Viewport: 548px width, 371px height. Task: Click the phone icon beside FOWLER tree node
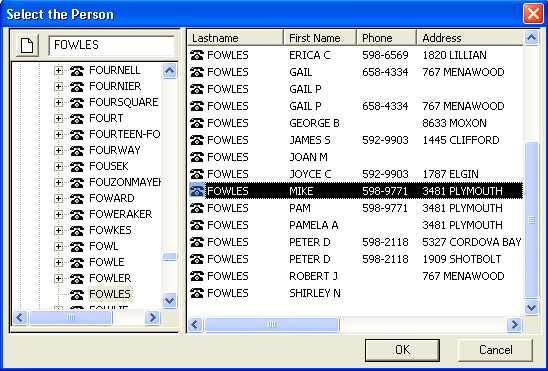pos(77,278)
